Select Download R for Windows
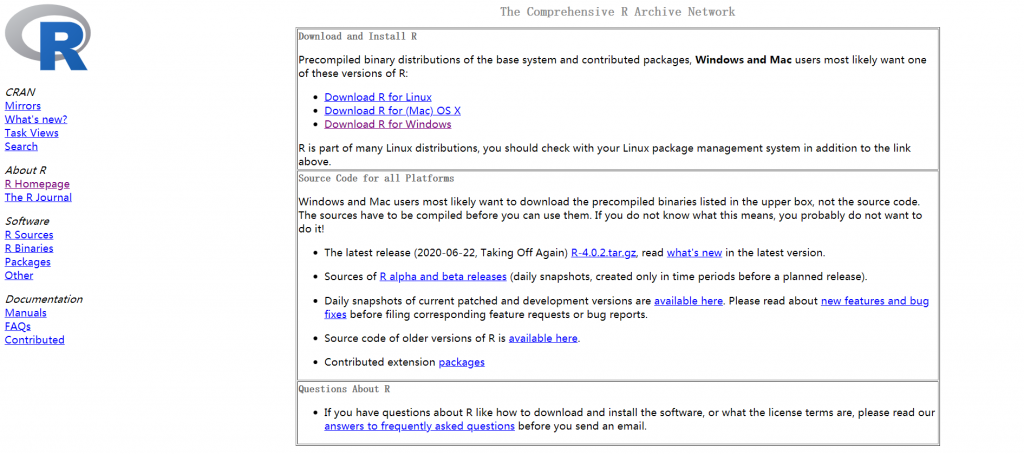 tap(388, 124)
